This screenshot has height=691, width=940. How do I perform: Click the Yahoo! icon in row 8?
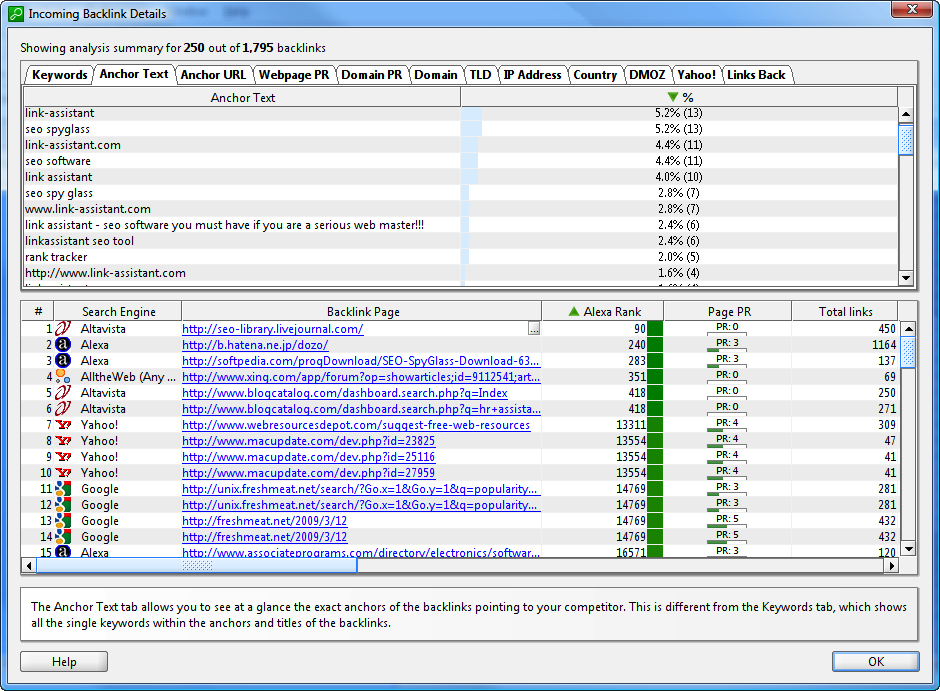[63, 440]
